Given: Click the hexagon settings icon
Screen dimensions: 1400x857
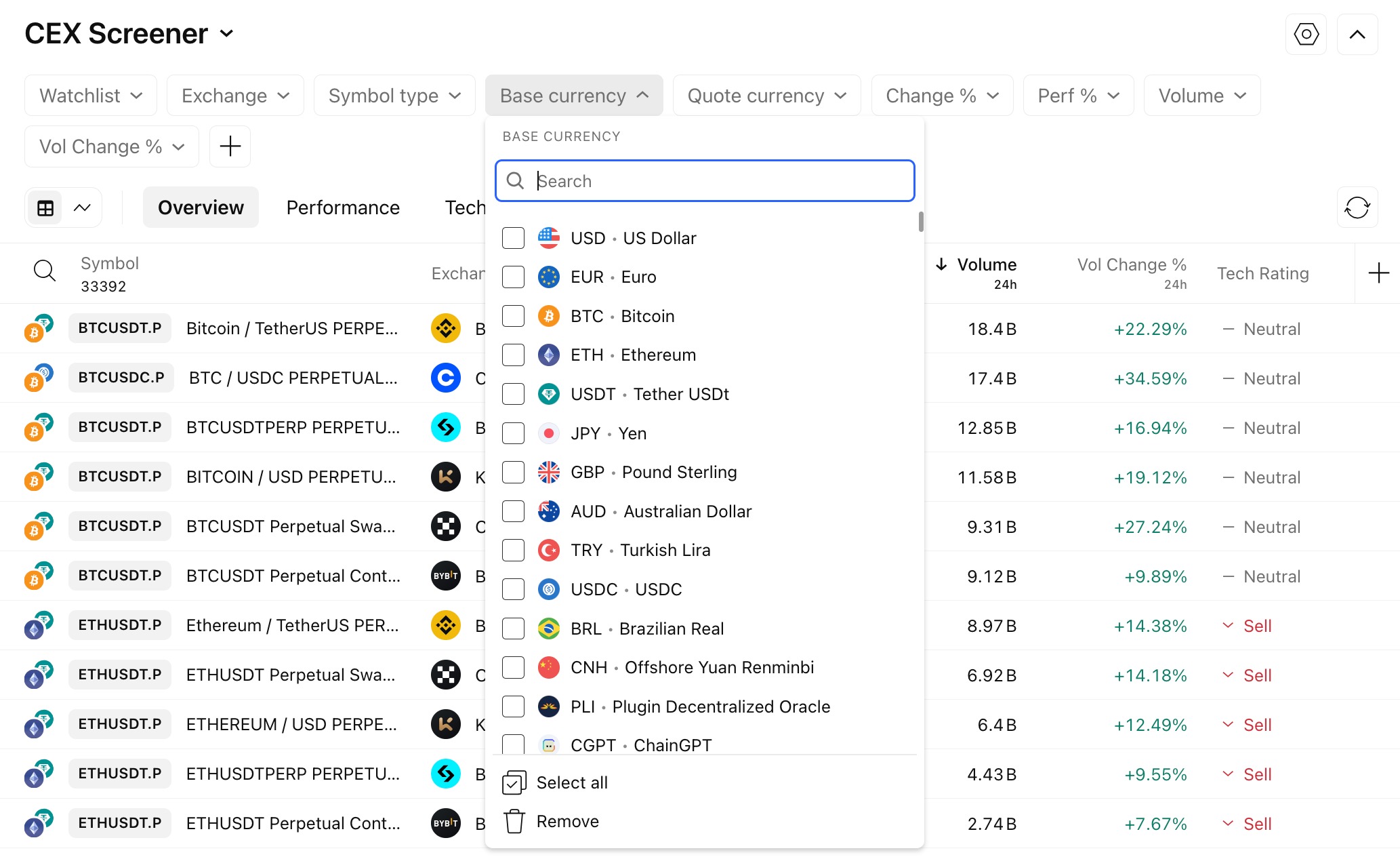Looking at the screenshot, I should (x=1305, y=34).
